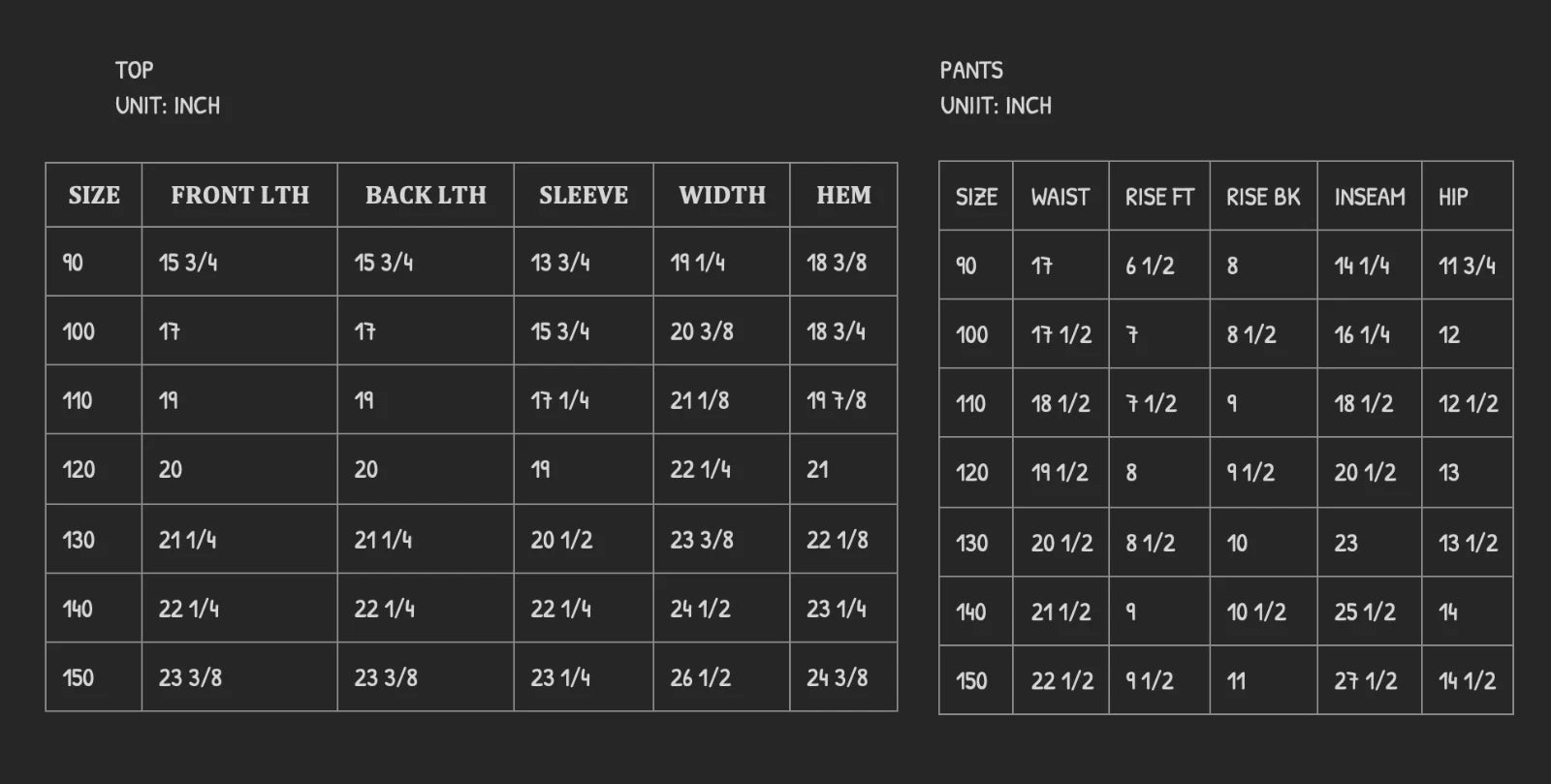Click the 22 1/8 hem cell
The width and height of the screenshot is (1551, 784).
[837, 540]
